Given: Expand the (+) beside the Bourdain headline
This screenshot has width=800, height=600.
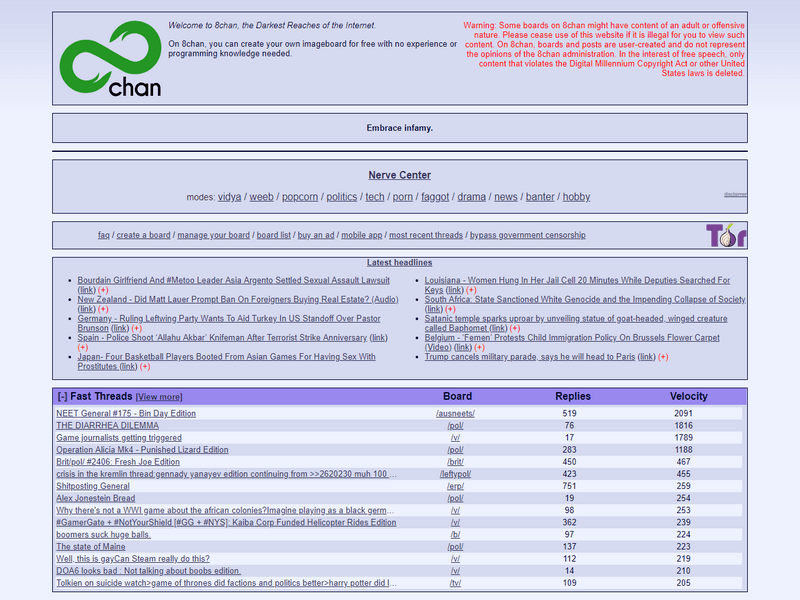Looking at the screenshot, I should pos(103,290).
